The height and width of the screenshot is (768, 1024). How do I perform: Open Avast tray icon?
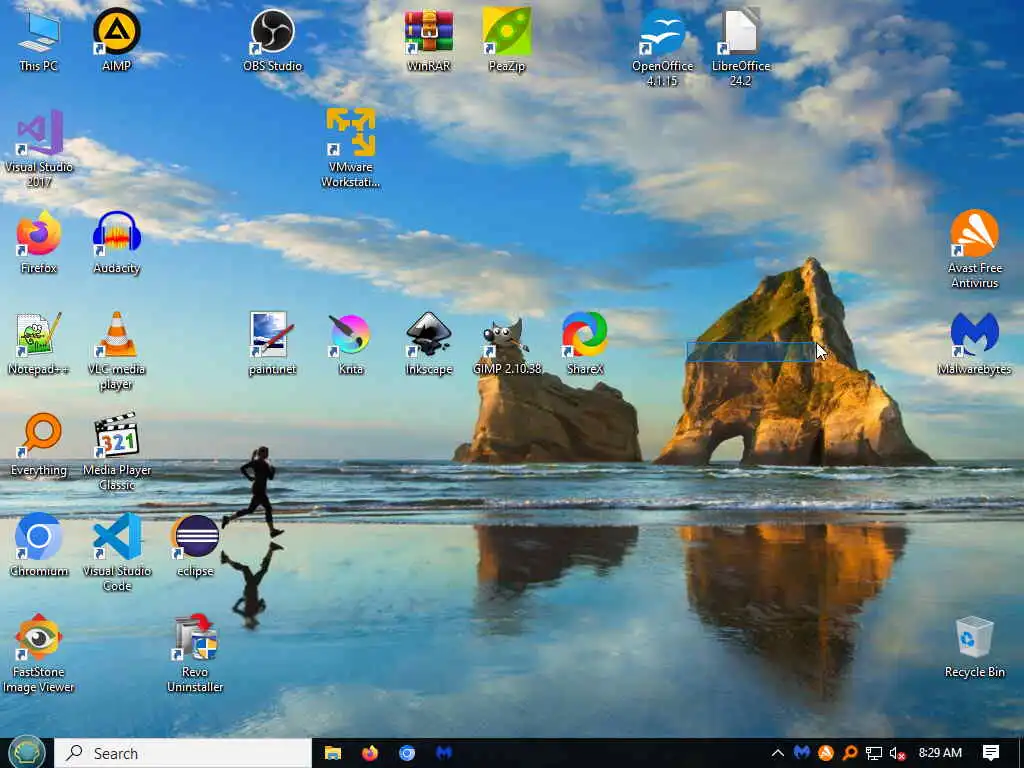[x=826, y=753]
